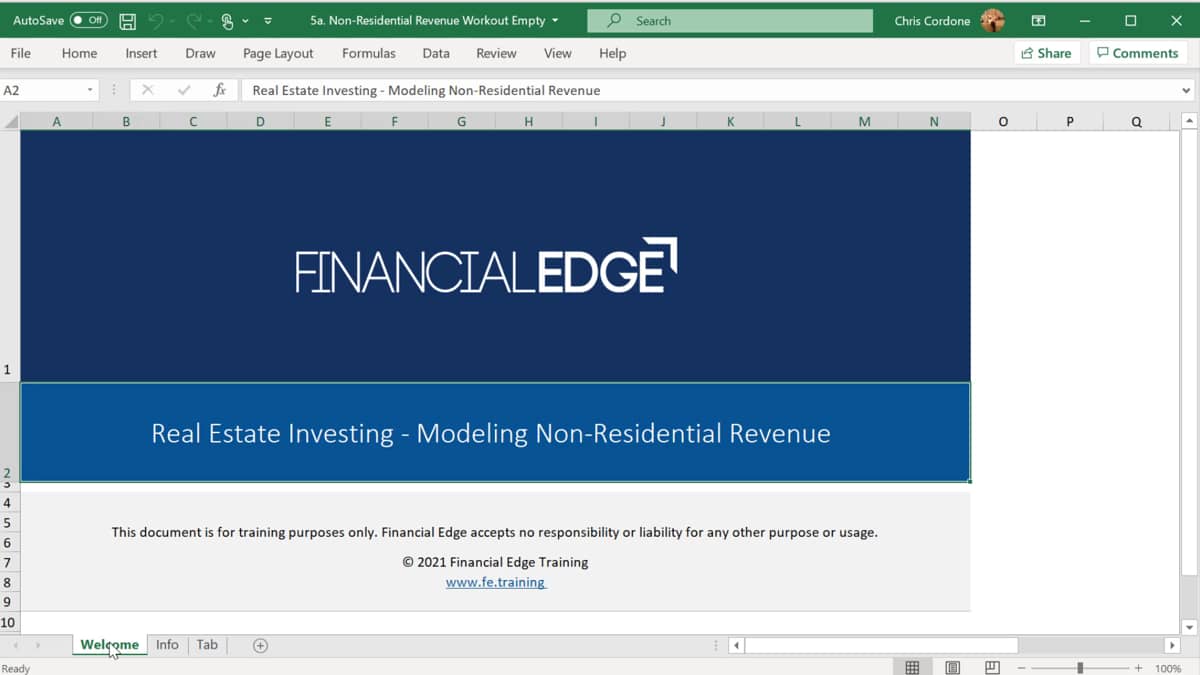Expand the formula bar chevron
The image size is (1200, 675).
[1186, 90]
